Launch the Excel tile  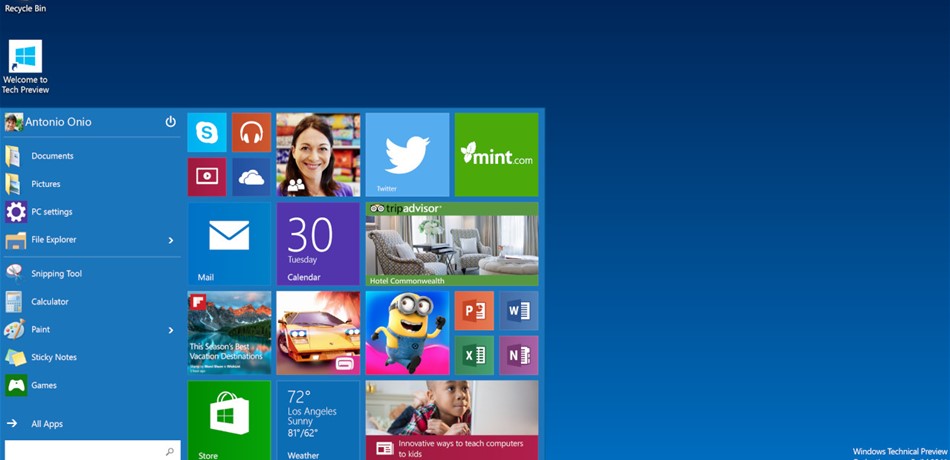coord(474,355)
